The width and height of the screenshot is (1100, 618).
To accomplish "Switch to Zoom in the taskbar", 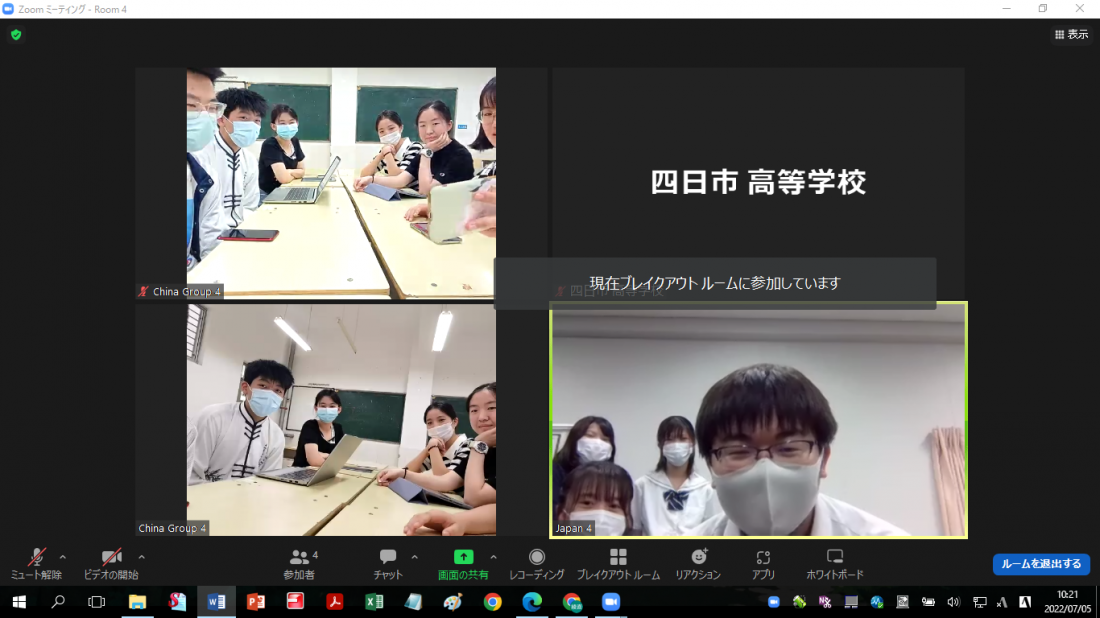I will [x=611, y=602].
